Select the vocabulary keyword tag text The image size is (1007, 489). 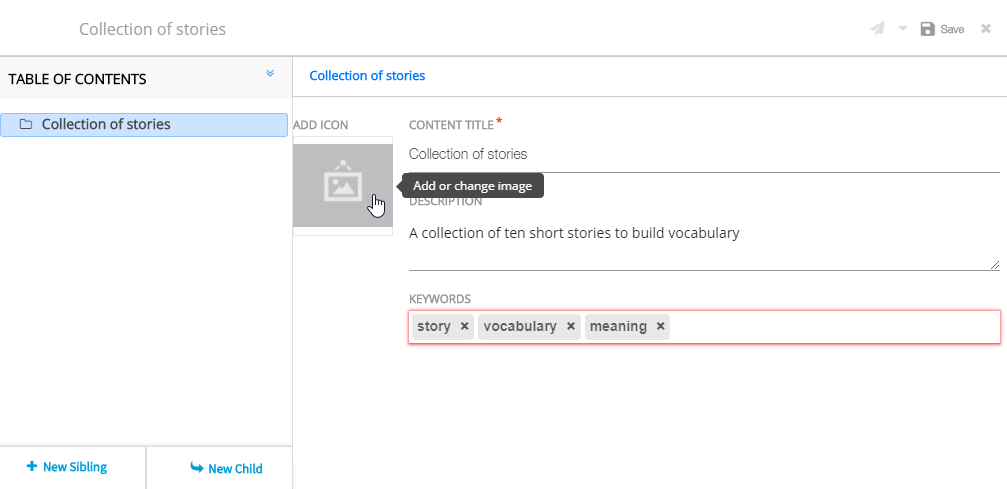519,327
